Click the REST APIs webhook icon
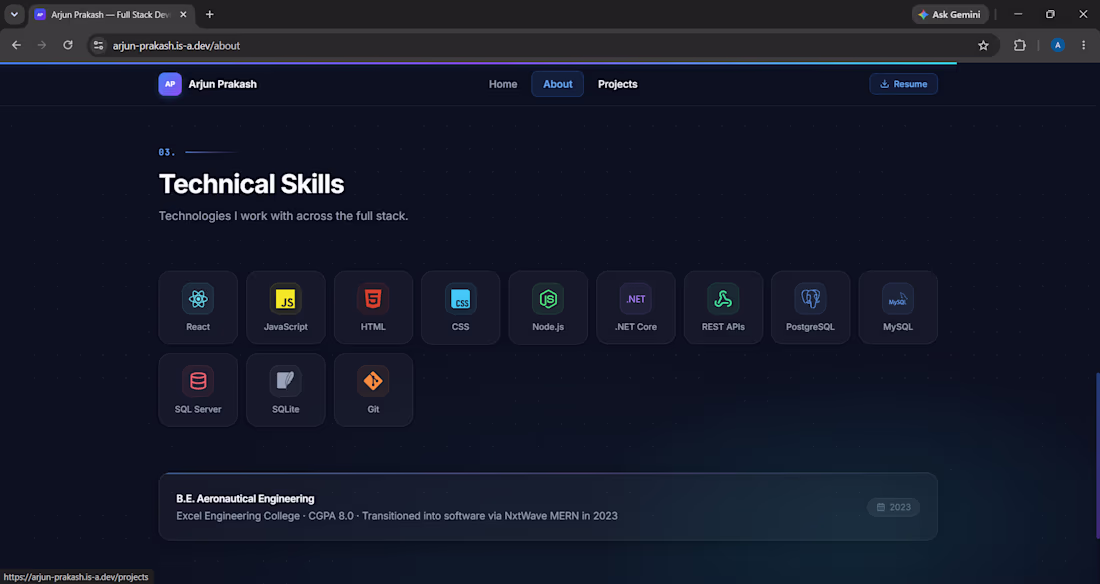 pos(723,299)
